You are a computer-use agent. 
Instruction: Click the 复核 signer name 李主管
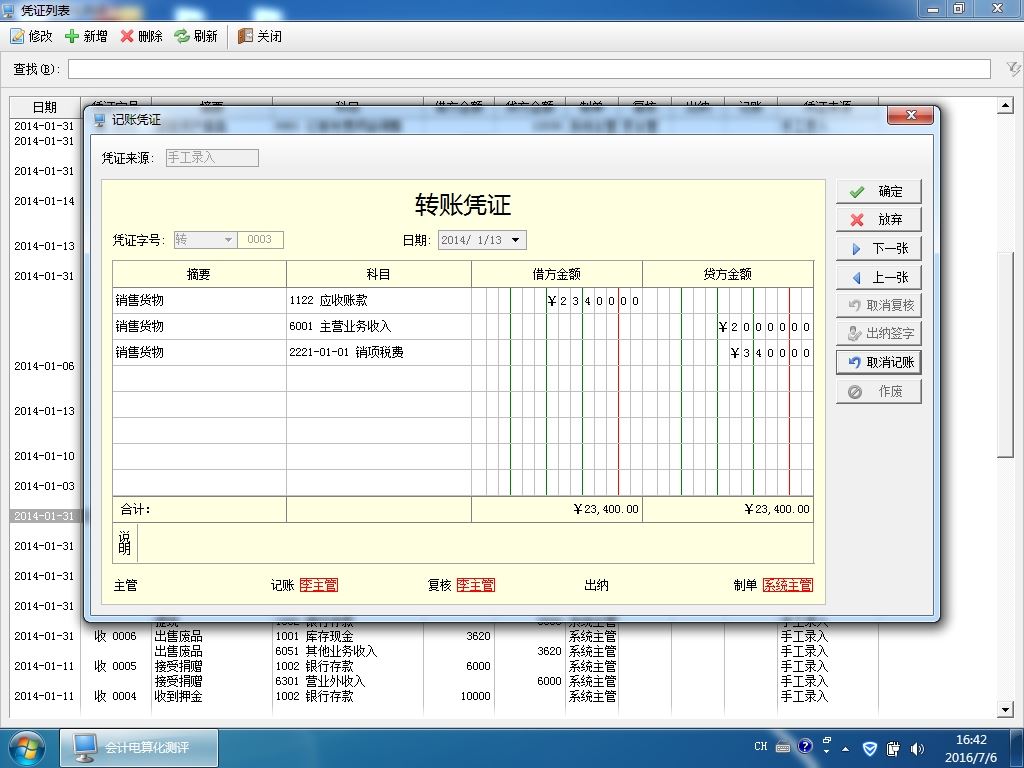coord(475,585)
